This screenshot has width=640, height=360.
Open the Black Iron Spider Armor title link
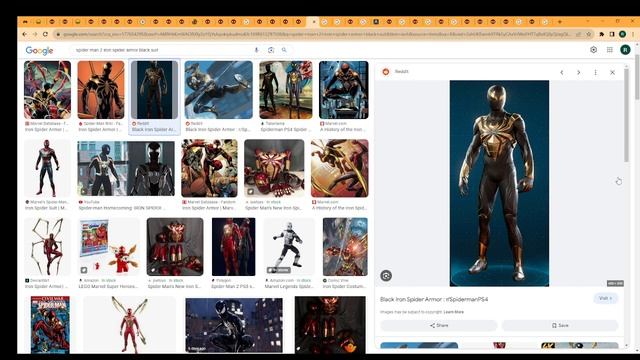(434, 299)
